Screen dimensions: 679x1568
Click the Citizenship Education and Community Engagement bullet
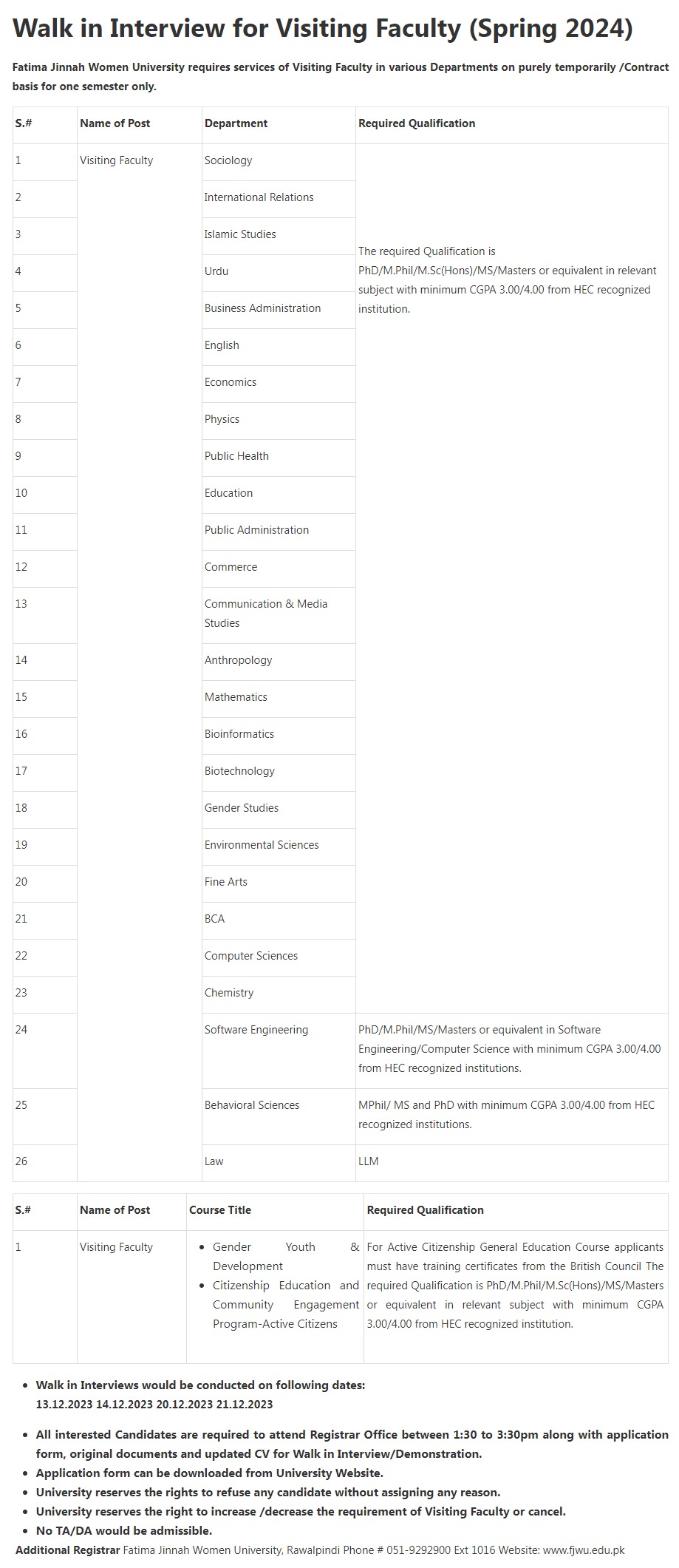click(x=285, y=1304)
